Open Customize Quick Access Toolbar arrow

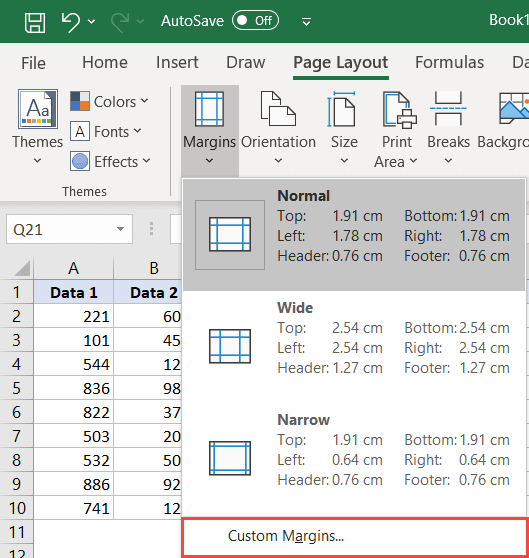point(306,22)
